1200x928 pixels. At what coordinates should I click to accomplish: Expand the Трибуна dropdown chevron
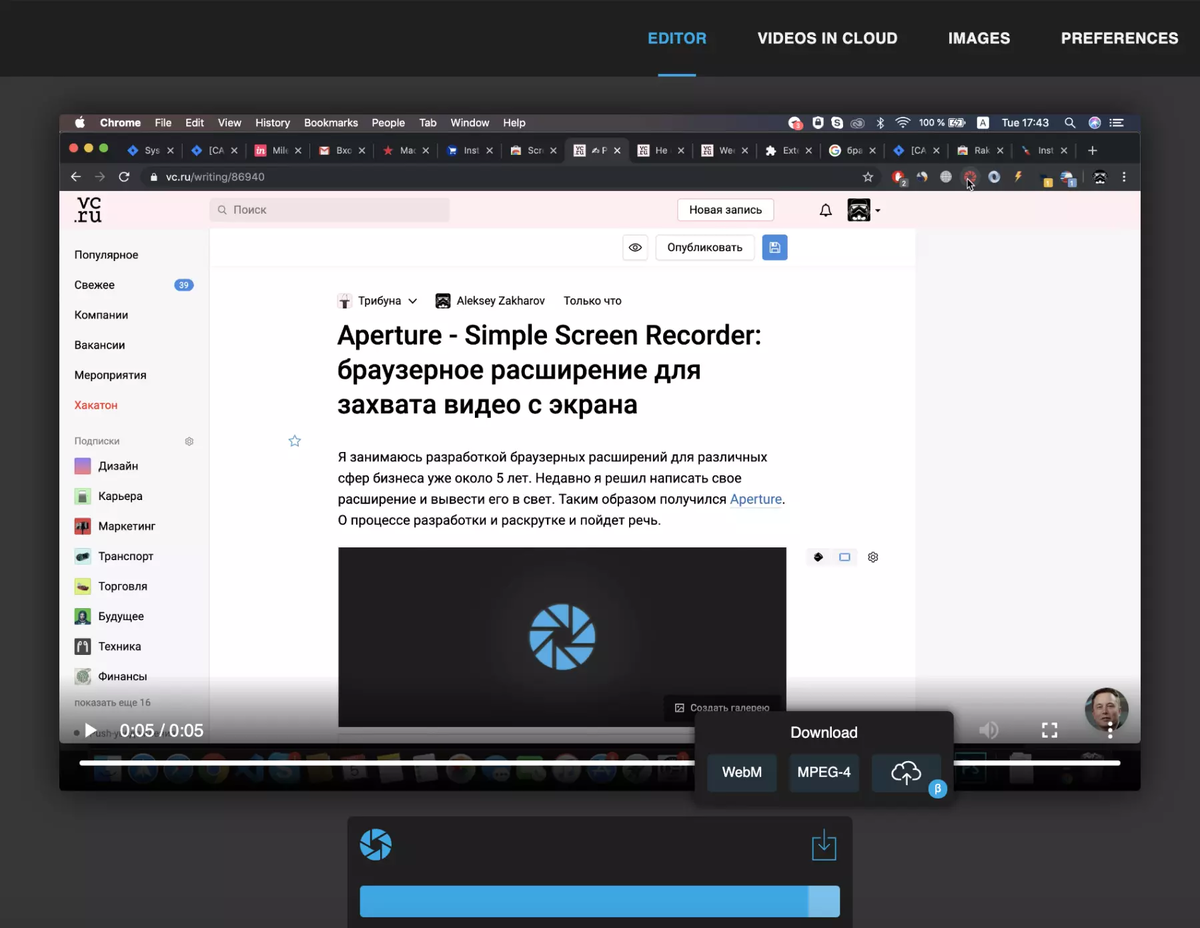click(413, 301)
